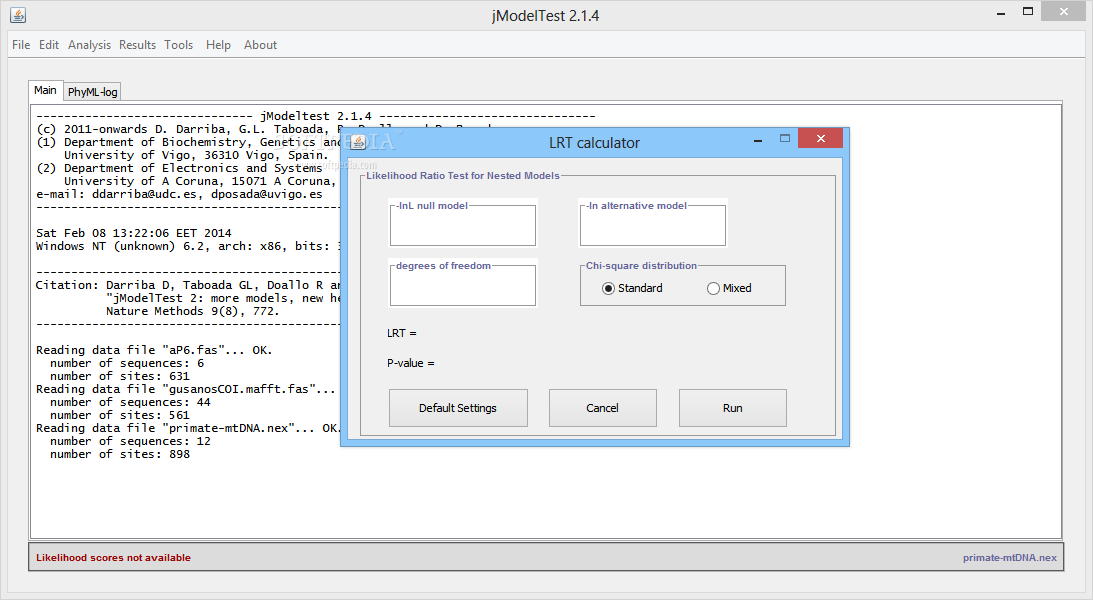Open the Tools menu

pyautogui.click(x=178, y=45)
